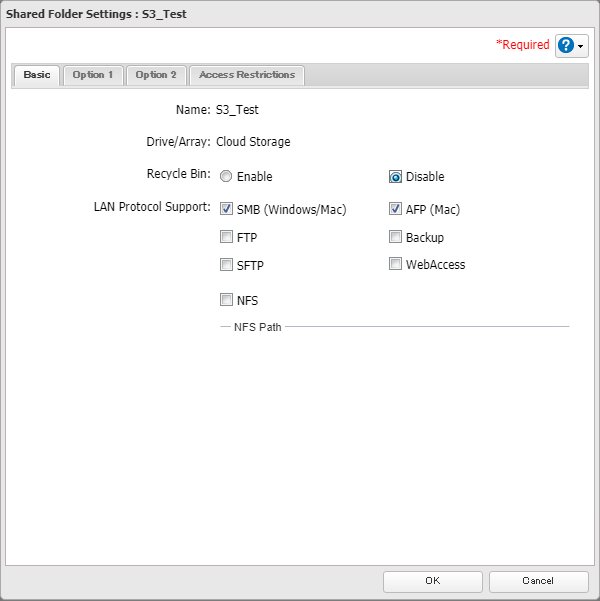This screenshot has width=600, height=601.
Task: Click the blue help question mark icon
Action: click(x=567, y=46)
